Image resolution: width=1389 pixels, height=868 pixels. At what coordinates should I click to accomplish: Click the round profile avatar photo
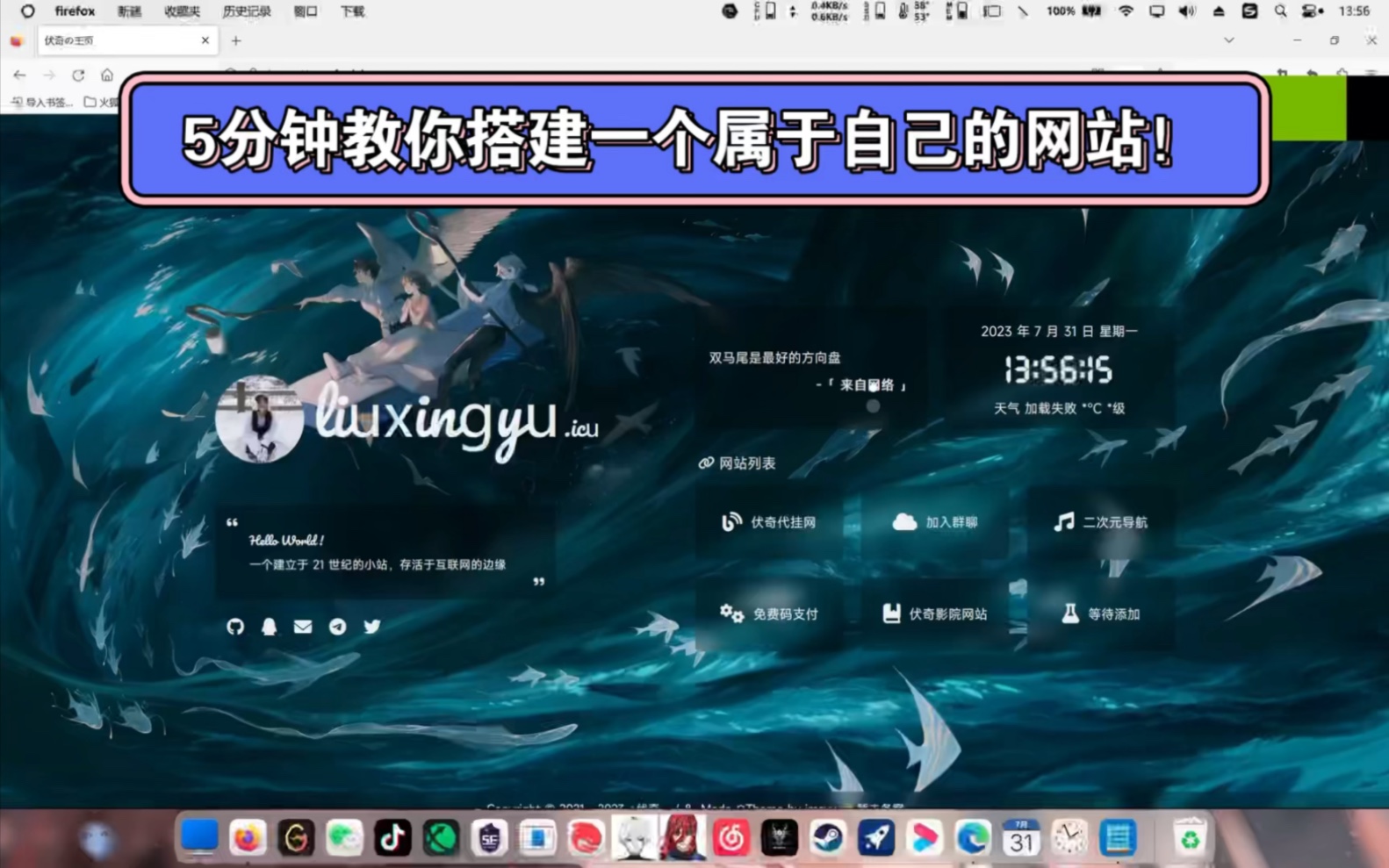pos(259,420)
